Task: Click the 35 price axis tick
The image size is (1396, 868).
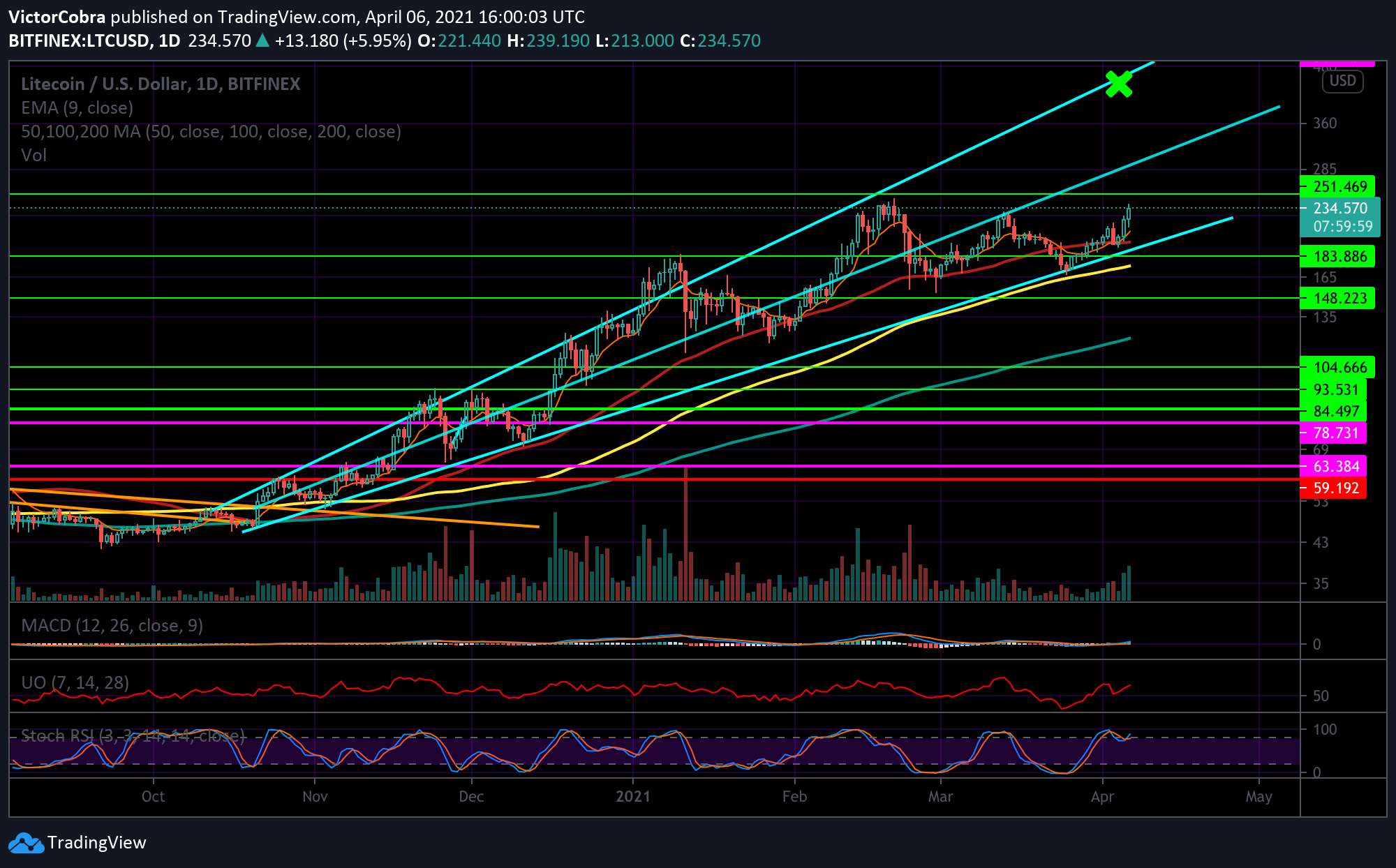Action: pyautogui.click(x=1321, y=583)
